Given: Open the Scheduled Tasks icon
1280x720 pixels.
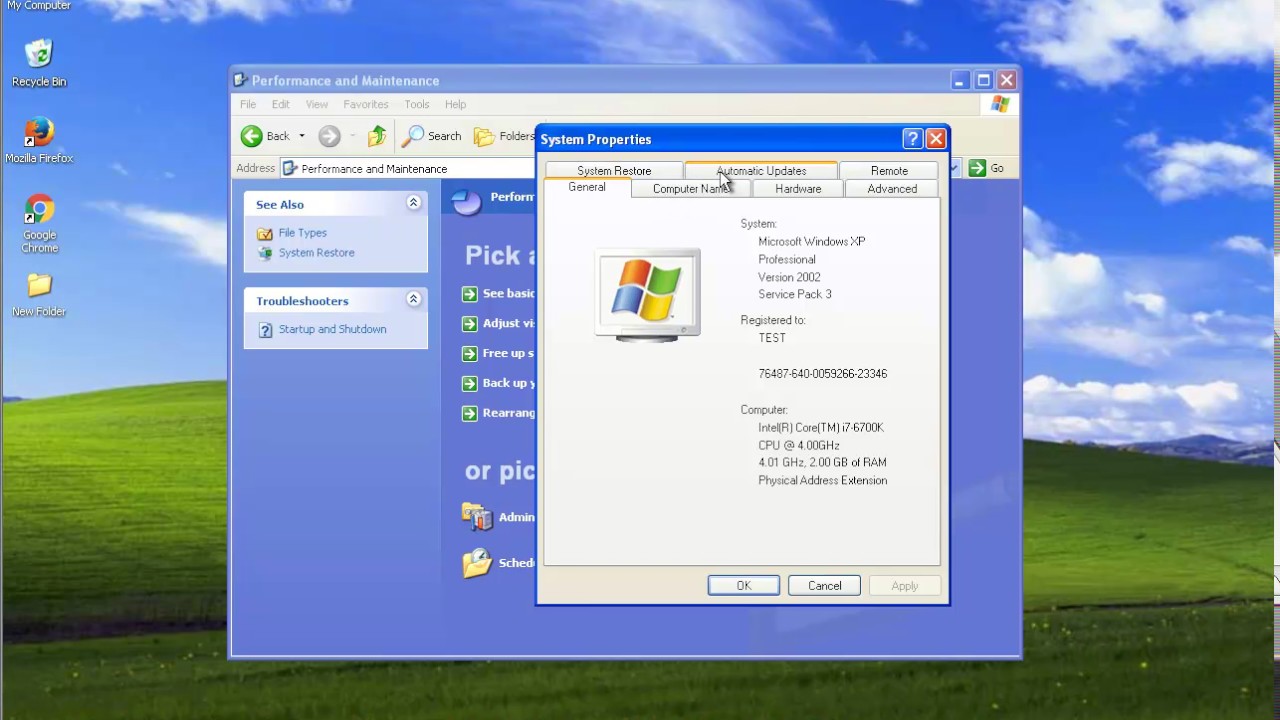Looking at the screenshot, I should [477, 563].
